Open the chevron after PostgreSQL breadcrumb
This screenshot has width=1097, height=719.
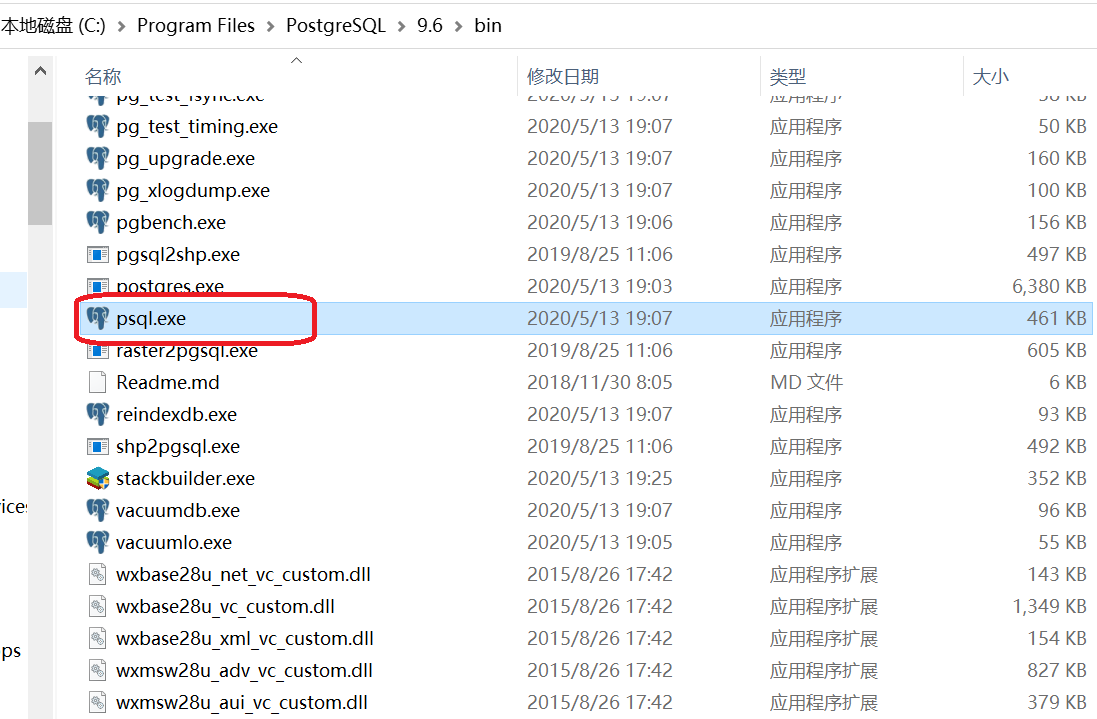(x=398, y=25)
